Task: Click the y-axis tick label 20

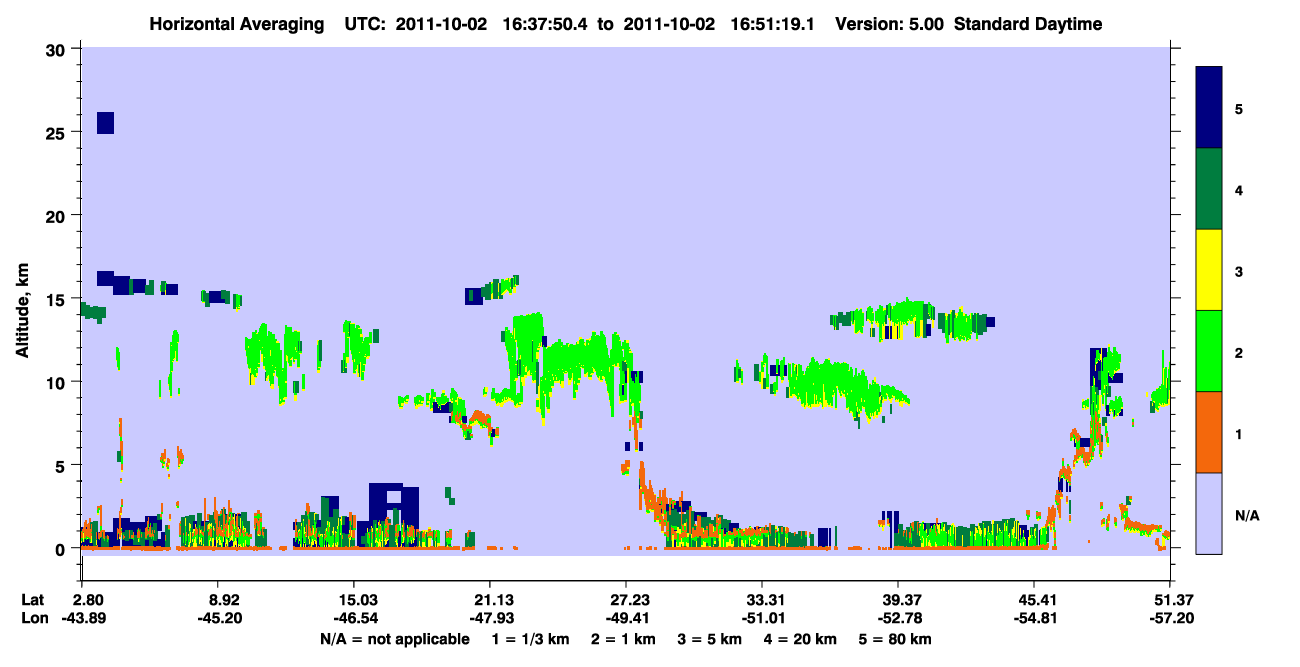Action: tap(57, 216)
